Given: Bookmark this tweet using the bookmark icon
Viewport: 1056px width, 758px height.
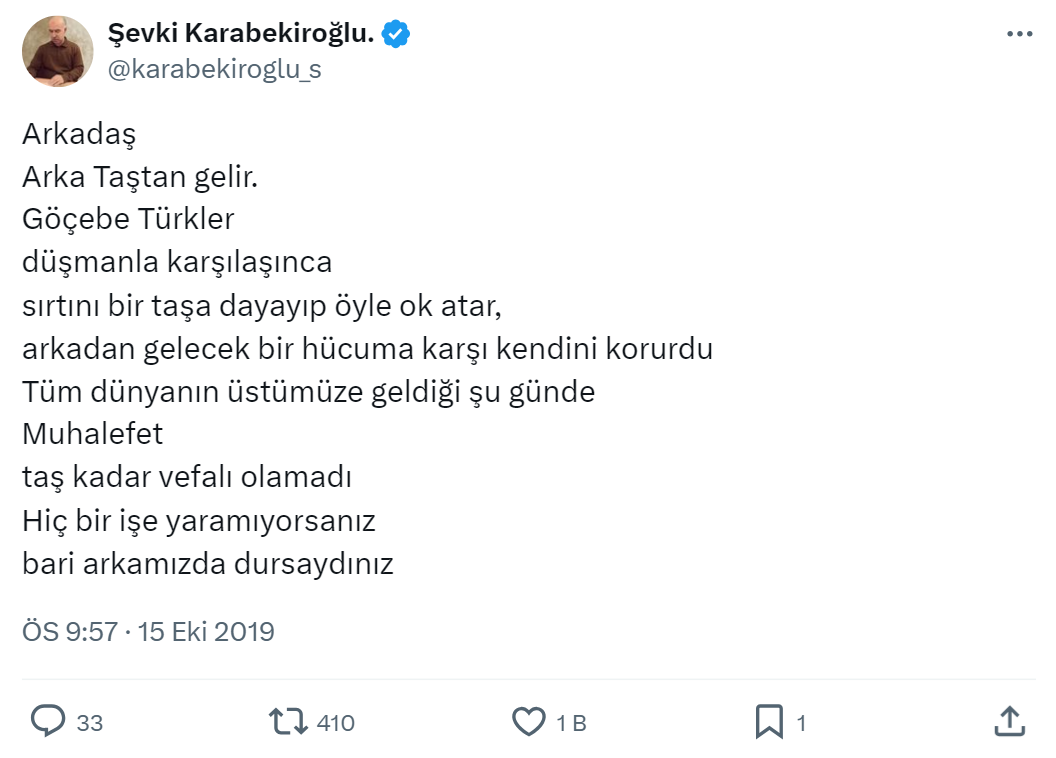Looking at the screenshot, I should (x=769, y=721).
